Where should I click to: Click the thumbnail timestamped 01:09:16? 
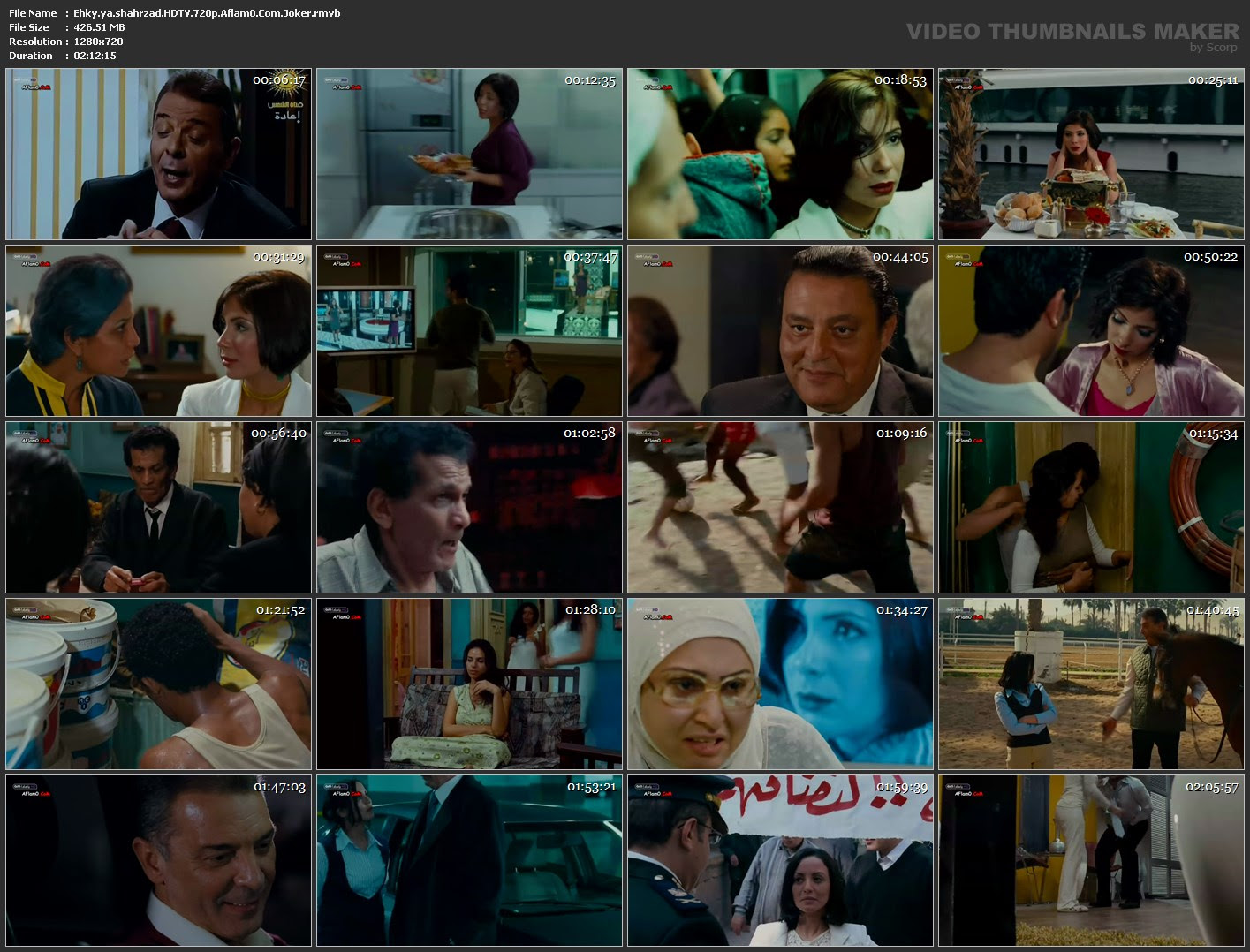click(781, 508)
